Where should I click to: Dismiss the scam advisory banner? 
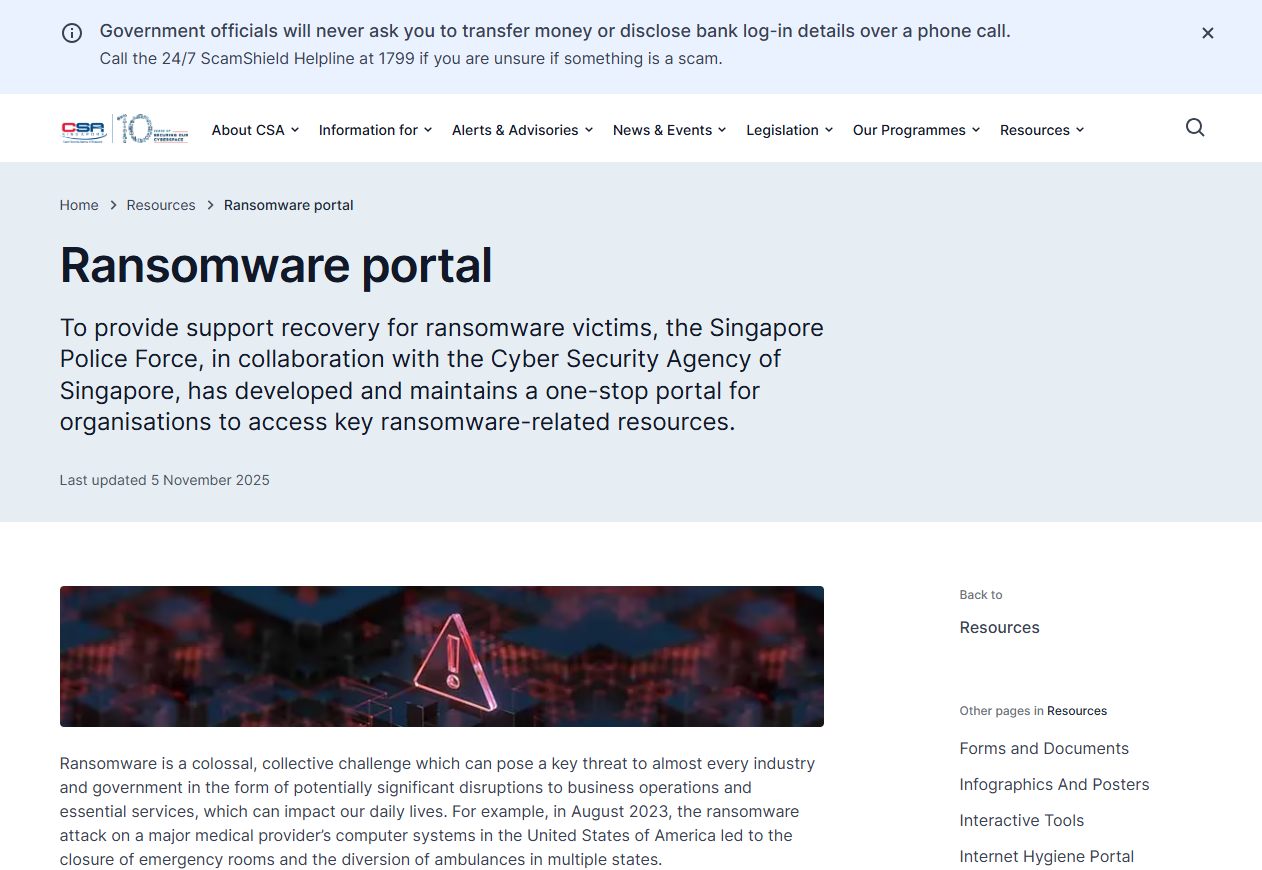[x=1207, y=32]
